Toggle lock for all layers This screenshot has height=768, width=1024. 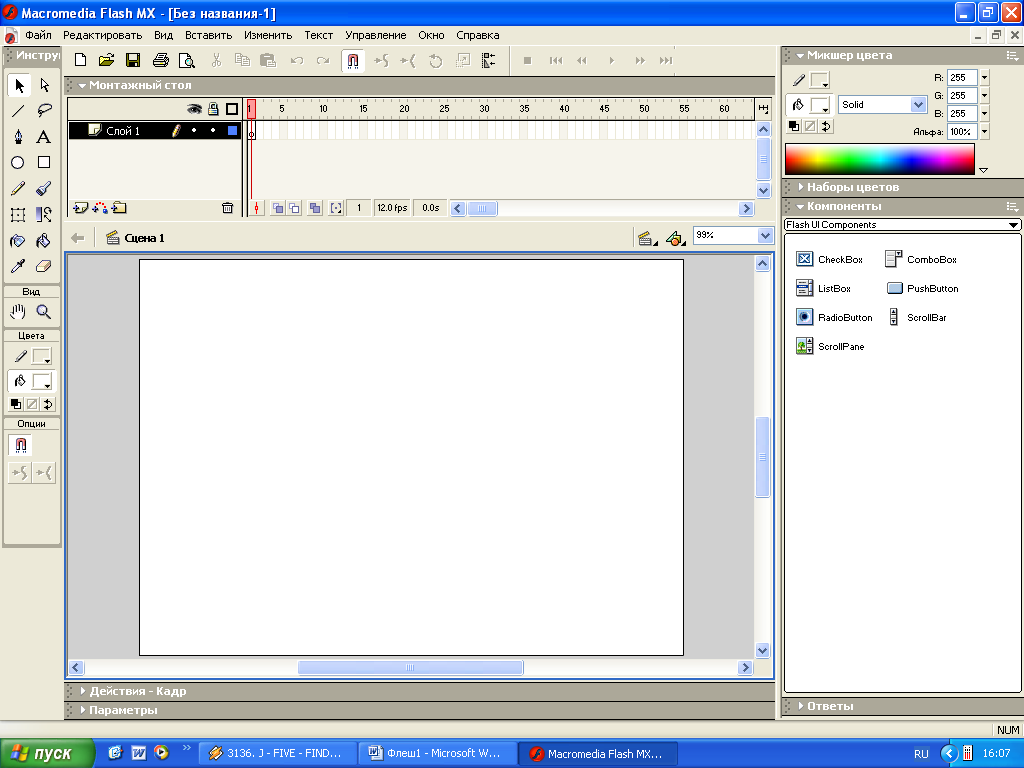(213, 109)
